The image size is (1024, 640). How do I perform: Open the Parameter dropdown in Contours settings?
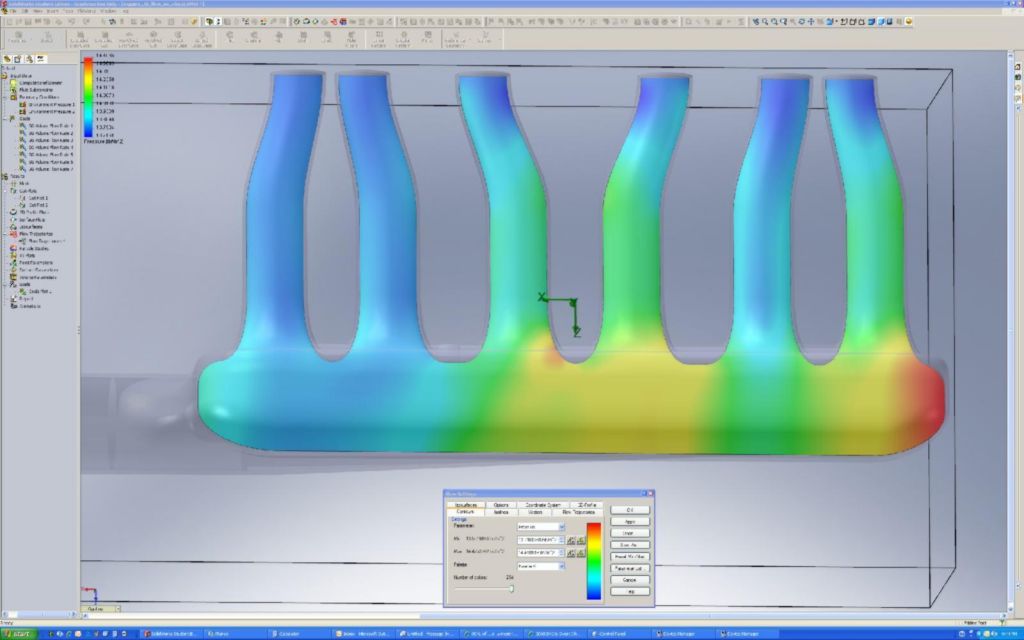[561, 527]
